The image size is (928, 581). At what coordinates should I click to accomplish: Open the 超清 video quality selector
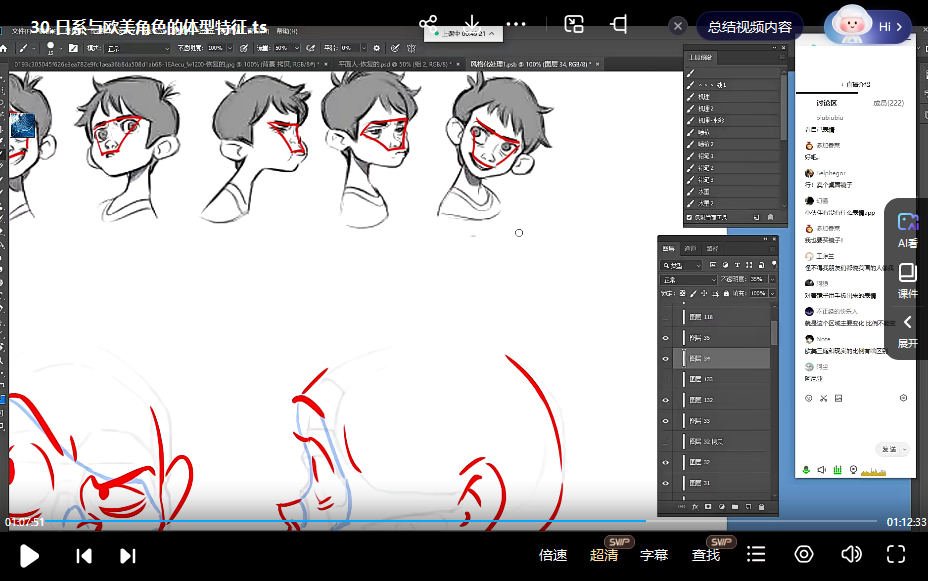coord(604,555)
